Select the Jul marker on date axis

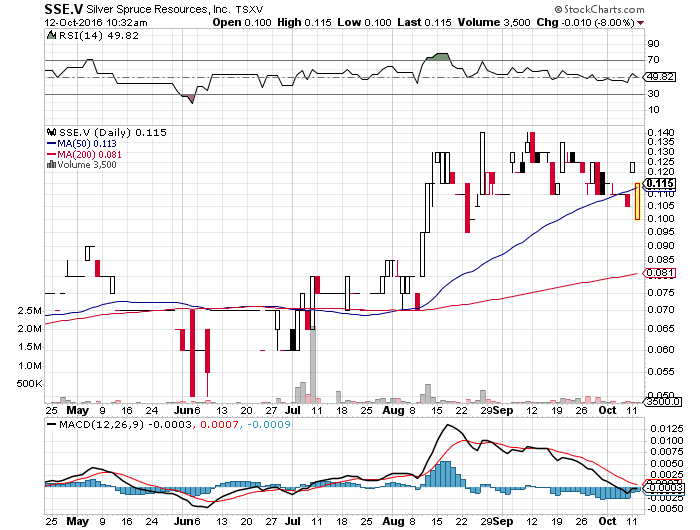point(292,410)
